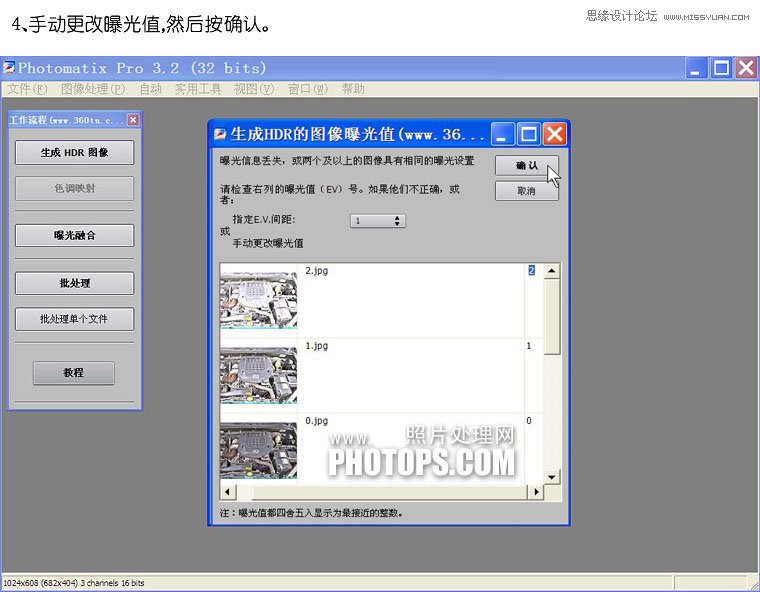The image size is (760, 592).
Task: Close the 生成HDR exposure dialog
Action: point(554,134)
